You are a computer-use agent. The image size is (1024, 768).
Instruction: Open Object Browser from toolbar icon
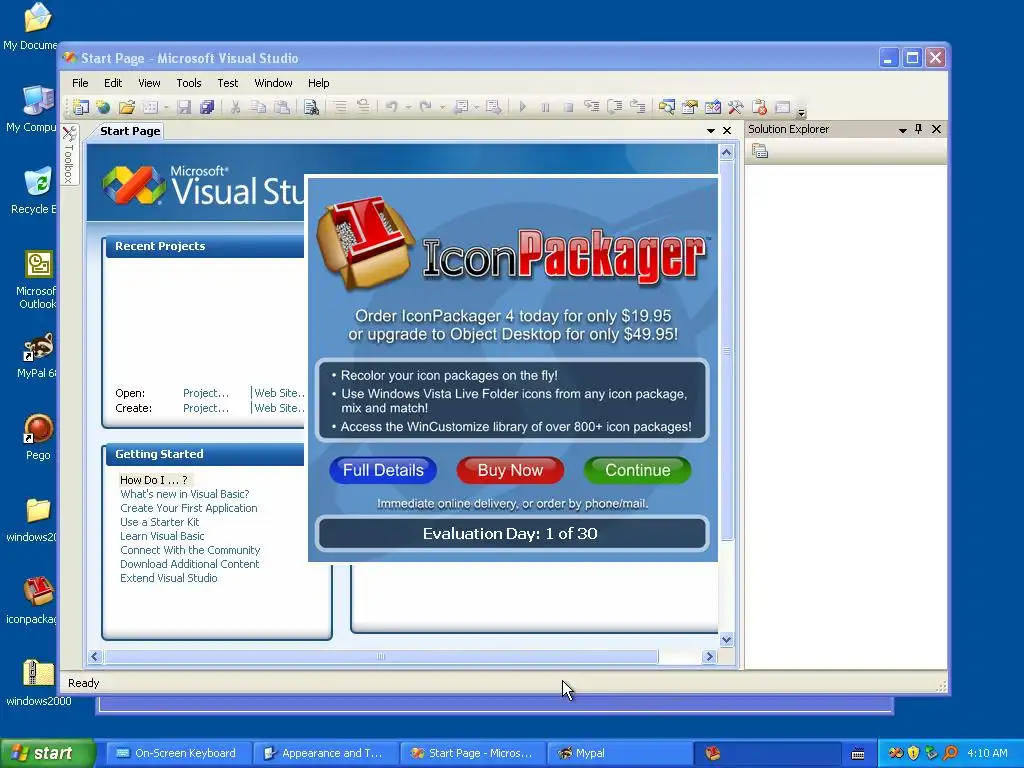click(x=713, y=107)
